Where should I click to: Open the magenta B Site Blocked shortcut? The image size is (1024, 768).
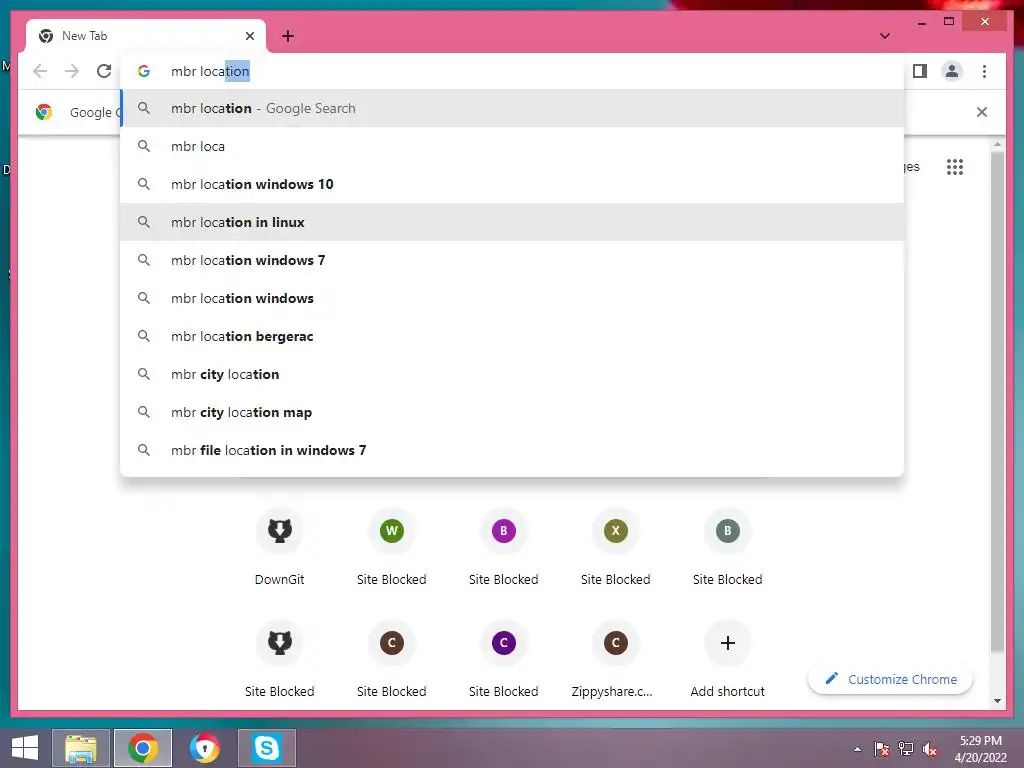click(504, 547)
